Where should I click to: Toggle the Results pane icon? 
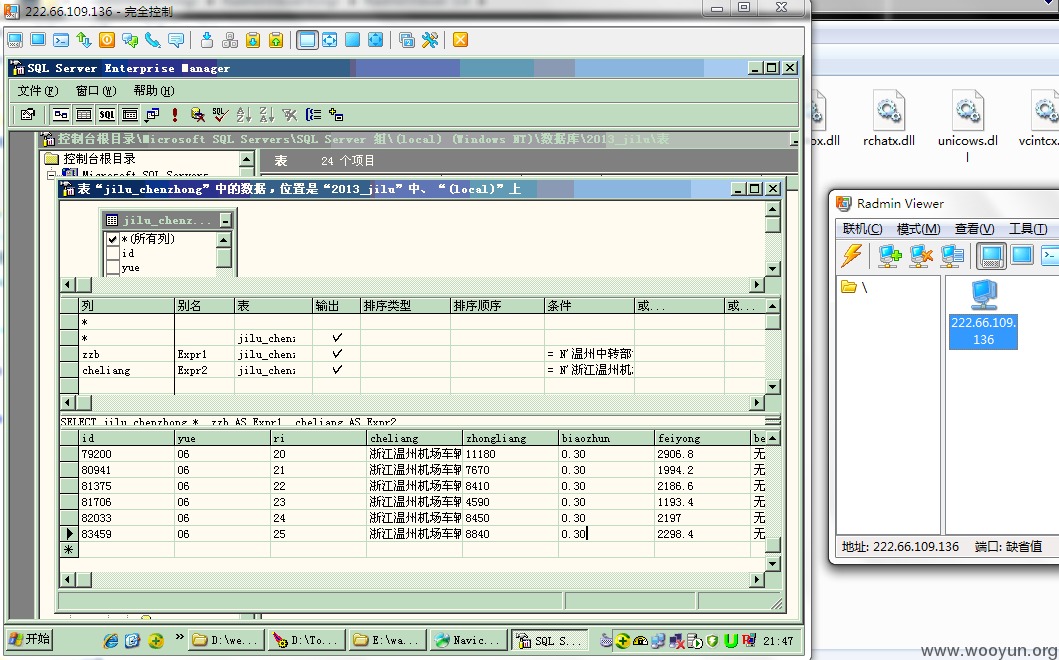(130, 115)
